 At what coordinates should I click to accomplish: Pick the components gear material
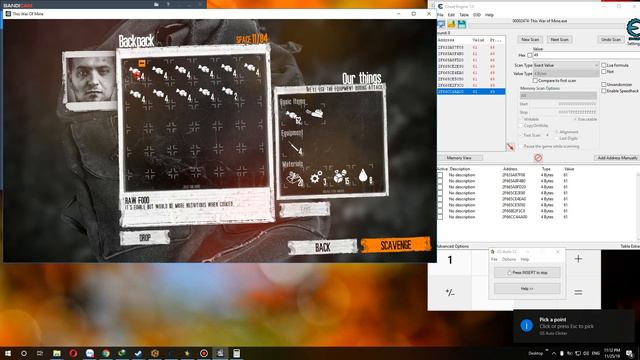[317, 178]
